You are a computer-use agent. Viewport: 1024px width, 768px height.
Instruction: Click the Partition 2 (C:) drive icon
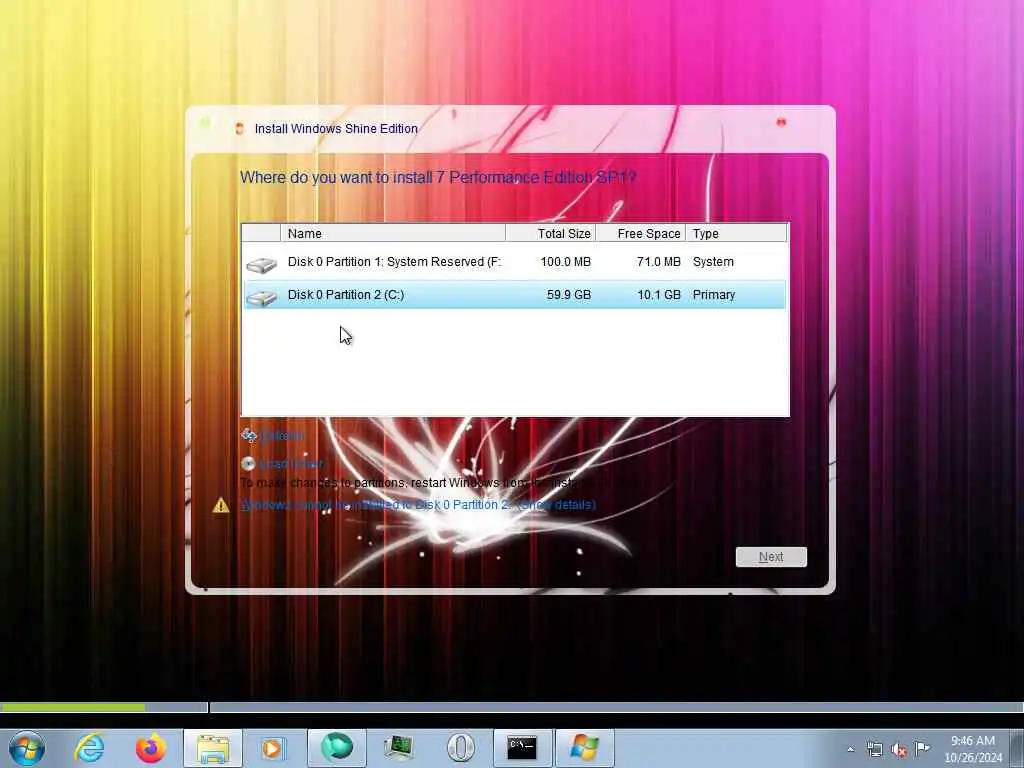(x=261, y=298)
